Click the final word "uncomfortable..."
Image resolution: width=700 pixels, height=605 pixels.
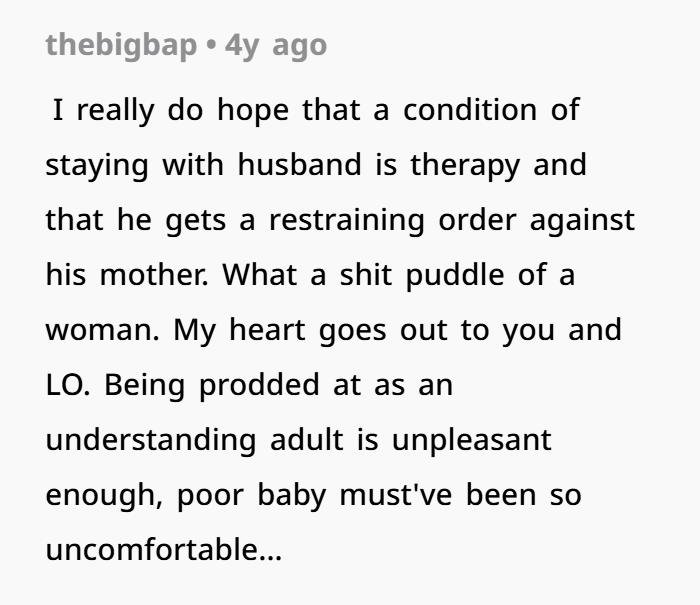point(164,550)
